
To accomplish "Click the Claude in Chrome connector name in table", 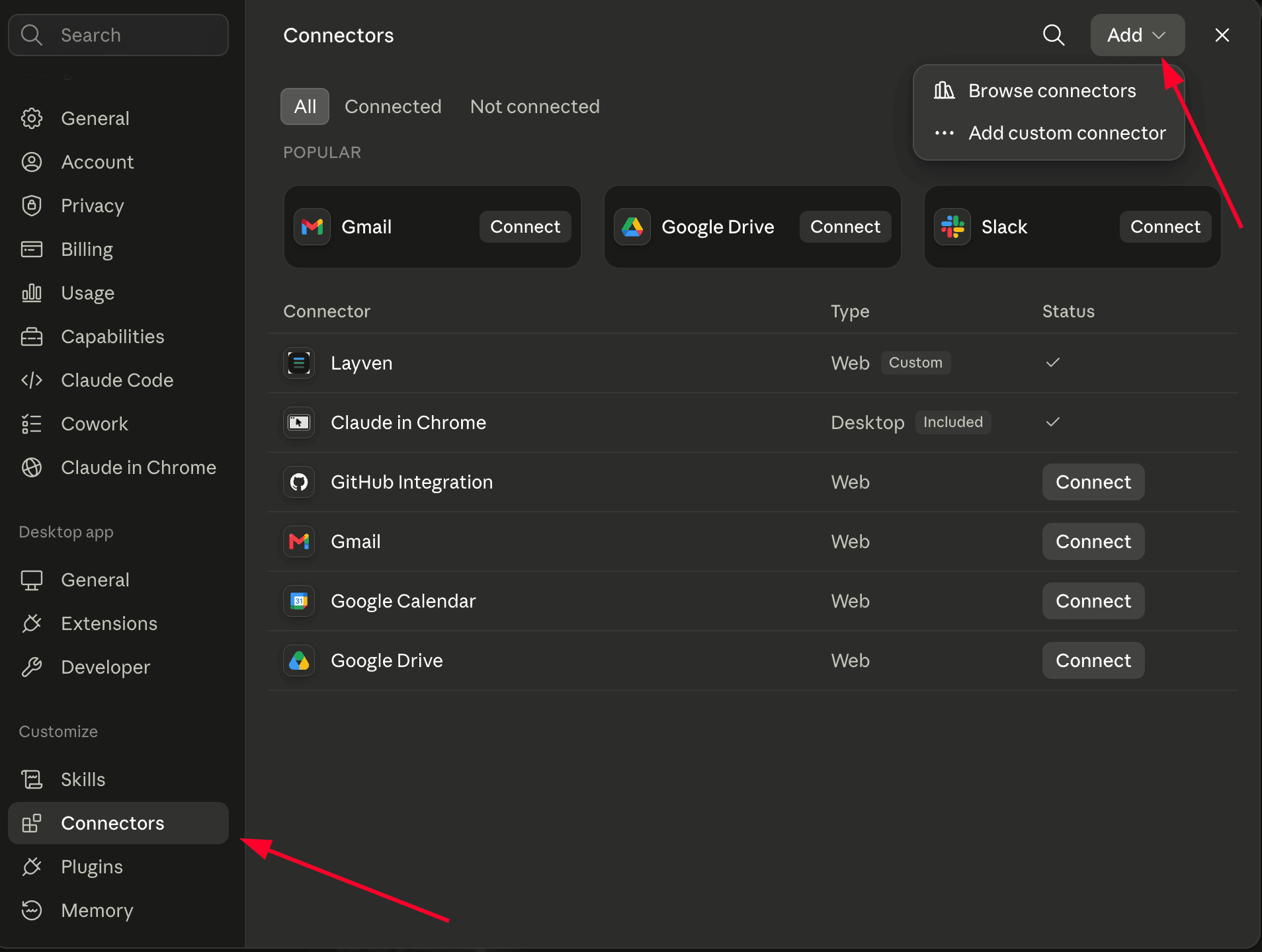I will [408, 422].
